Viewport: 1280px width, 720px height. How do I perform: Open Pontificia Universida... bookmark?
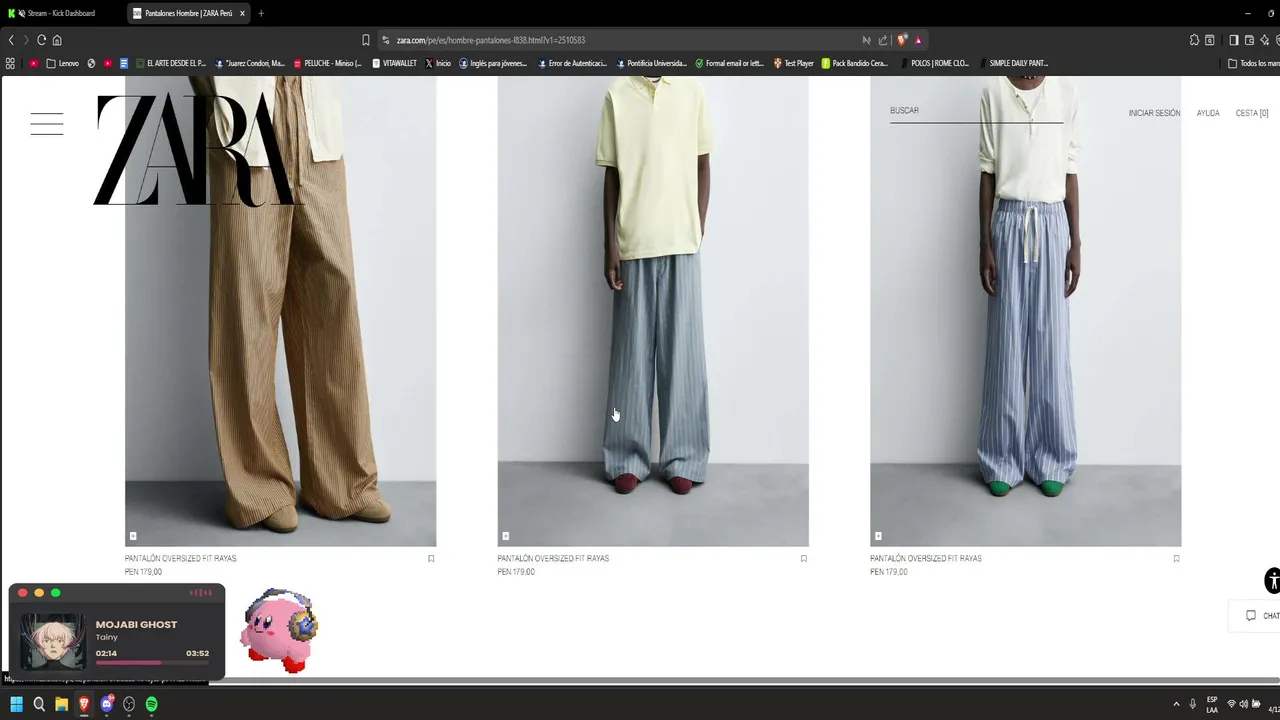pyautogui.click(x=651, y=63)
